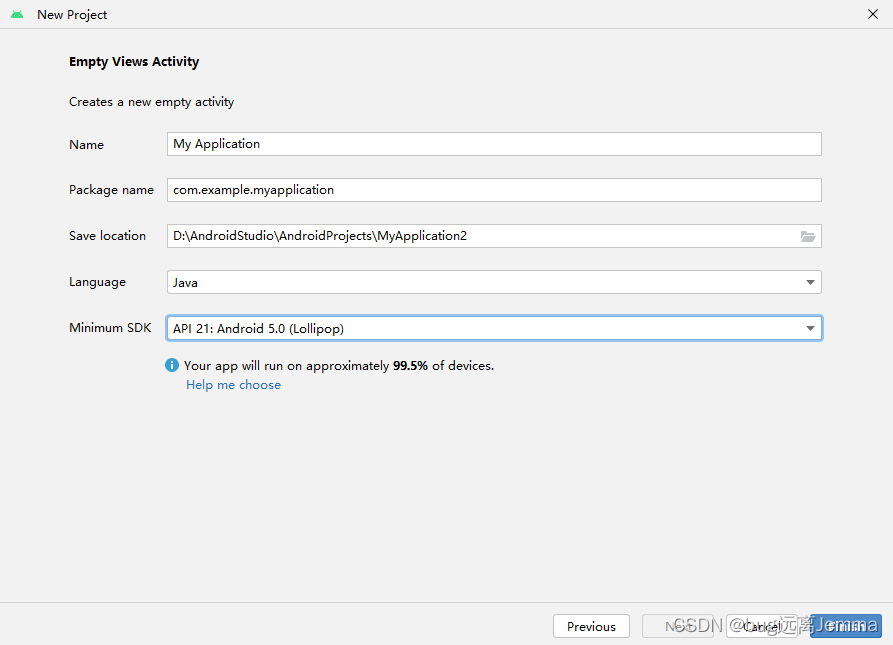Focus the Package name field

[494, 190]
